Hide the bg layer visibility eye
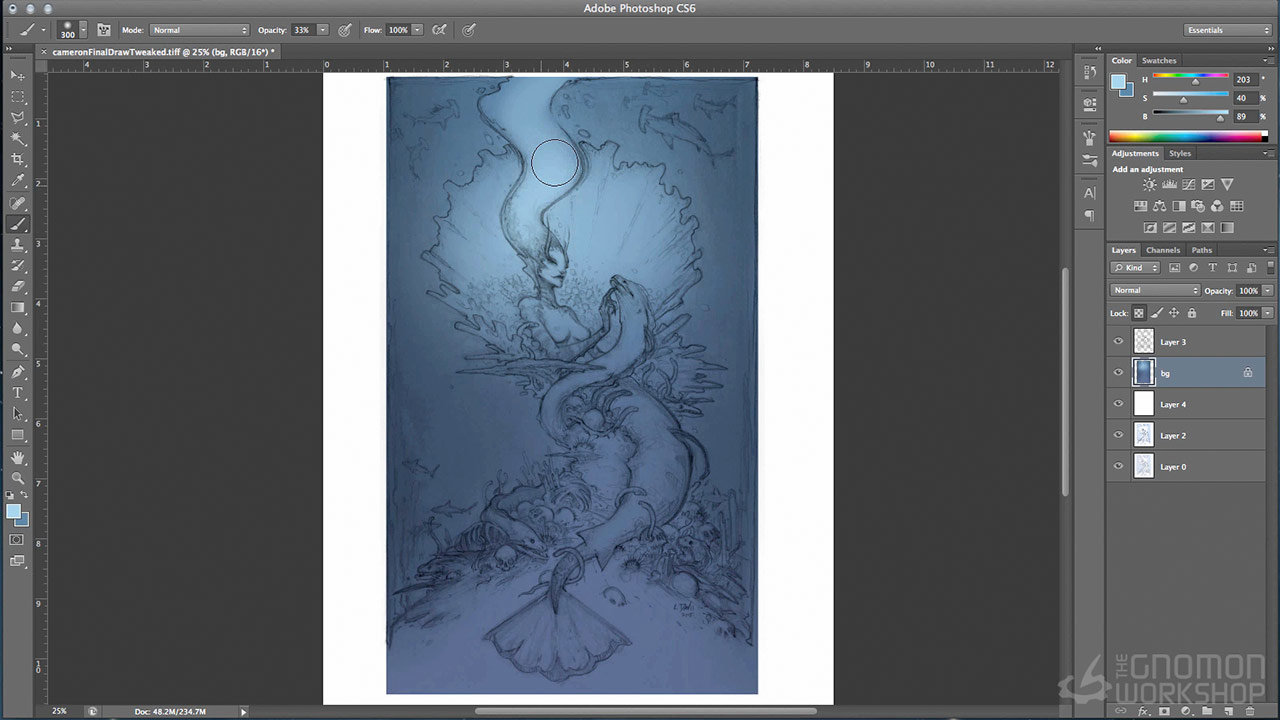 coord(1118,373)
